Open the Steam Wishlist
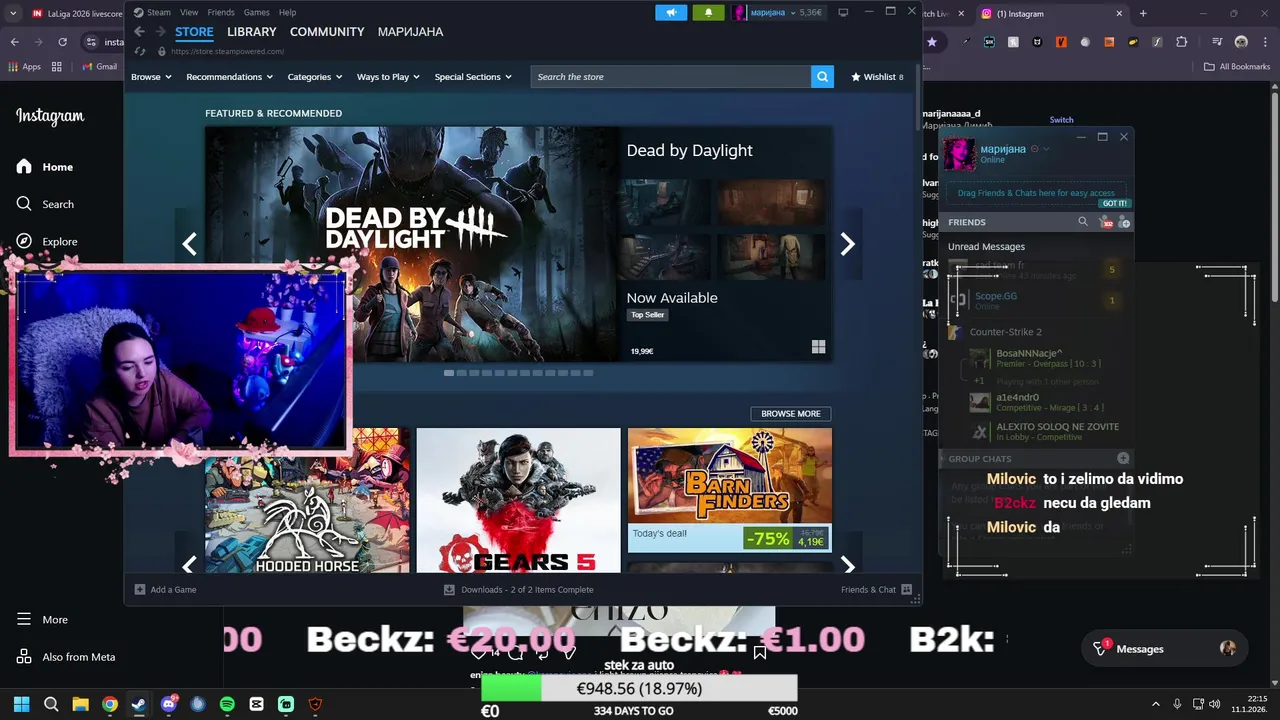This screenshot has height=720, width=1280. [877, 77]
